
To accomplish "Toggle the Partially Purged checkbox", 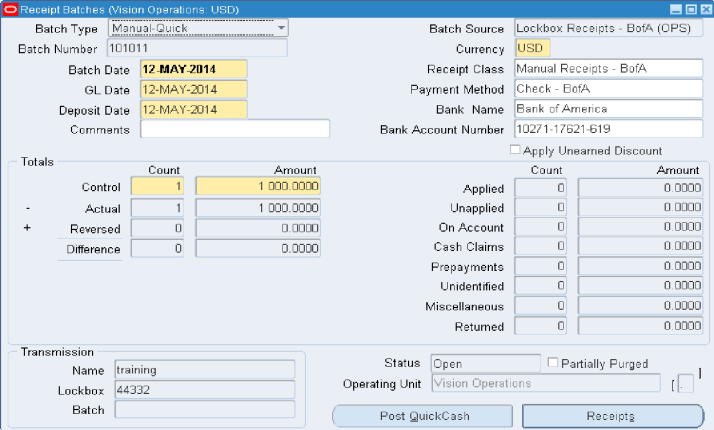I will click(x=553, y=363).
